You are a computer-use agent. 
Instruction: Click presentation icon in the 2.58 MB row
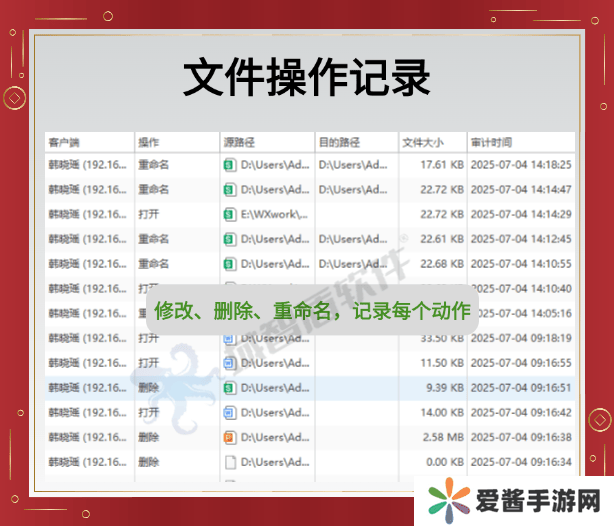tap(229, 437)
